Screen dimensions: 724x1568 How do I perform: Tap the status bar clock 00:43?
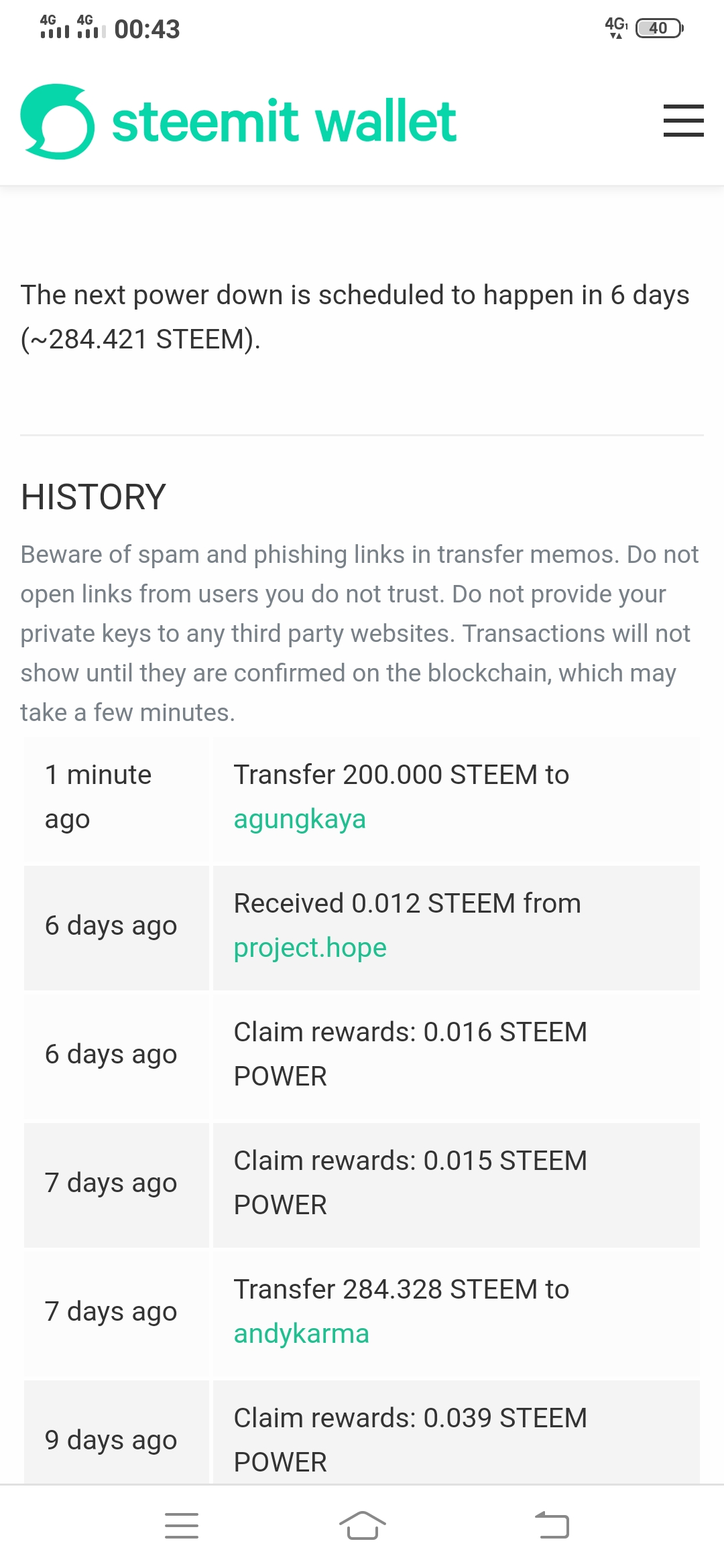[x=147, y=29]
